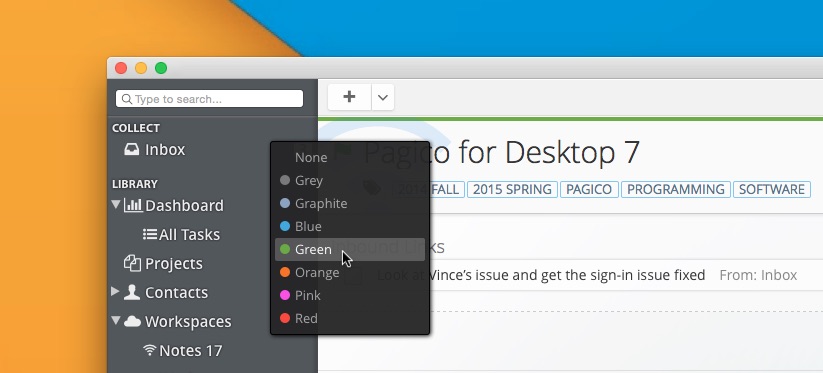The height and width of the screenshot is (373, 823).
Task: Click the Dashboard bar chart icon
Action: click(x=133, y=205)
